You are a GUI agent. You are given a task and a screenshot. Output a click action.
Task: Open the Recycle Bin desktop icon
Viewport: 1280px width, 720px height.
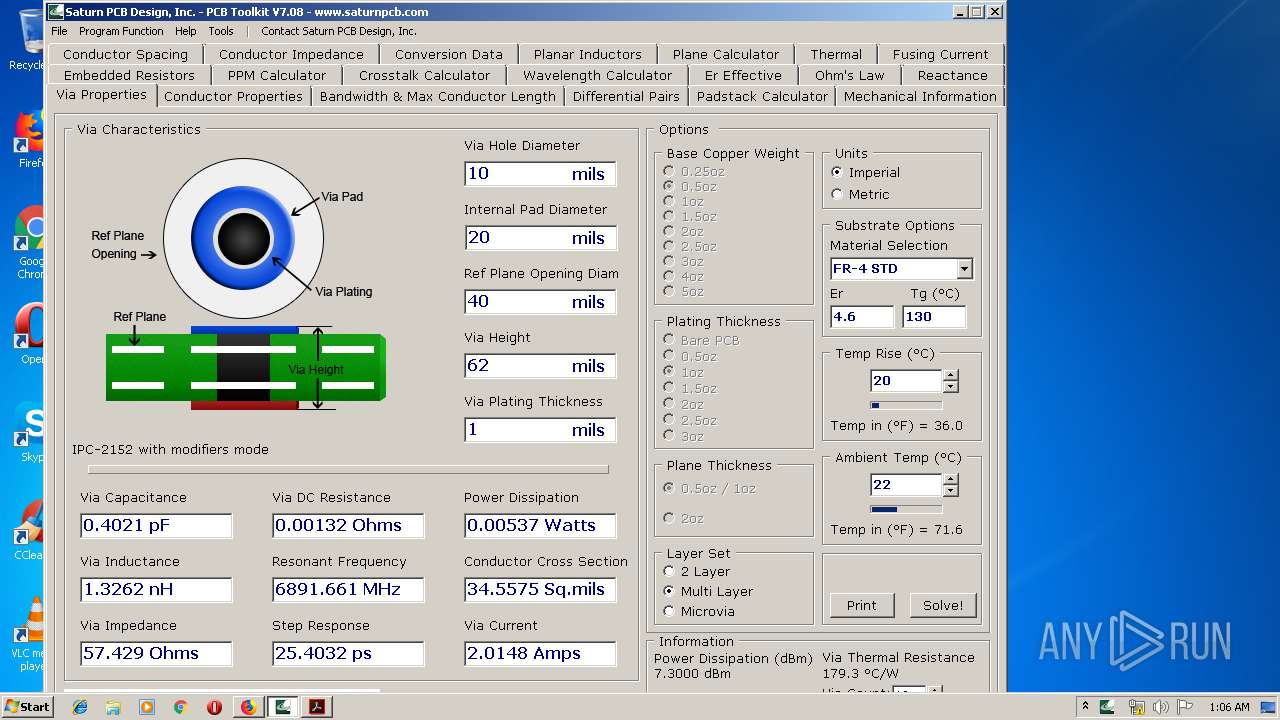[28, 40]
